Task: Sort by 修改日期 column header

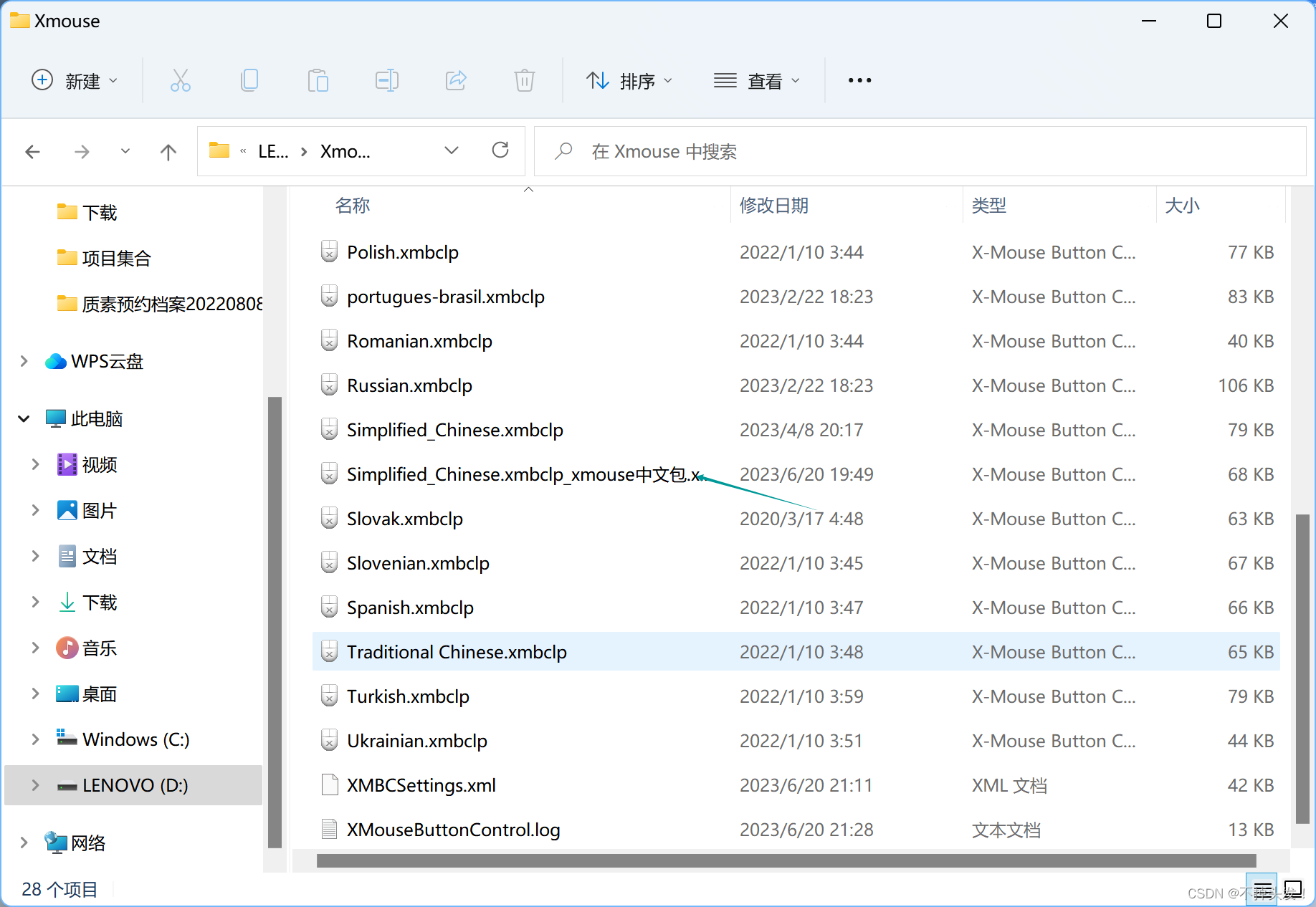Action: click(x=774, y=206)
